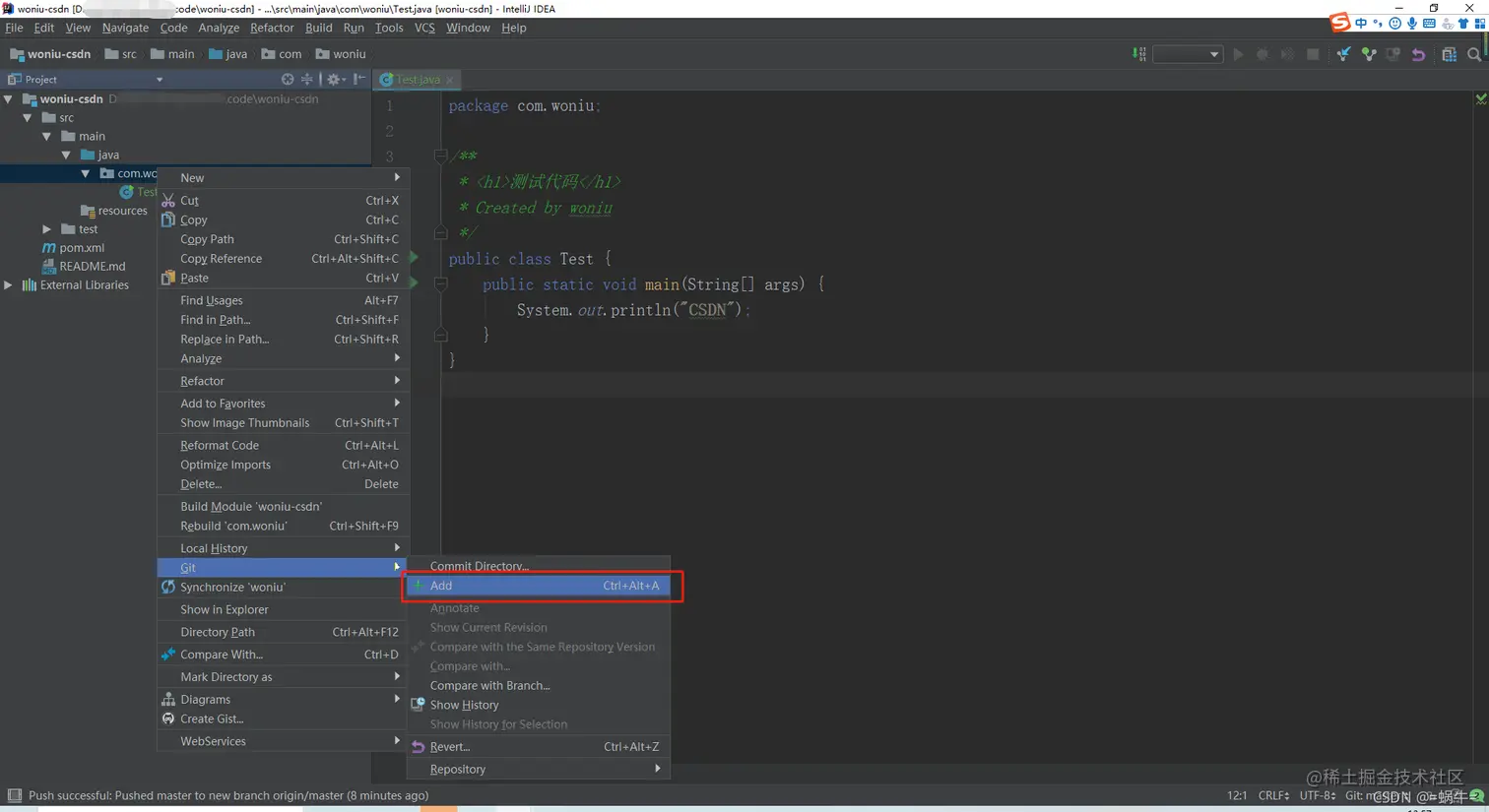This screenshot has height=812, width=1489.
Task: Click the Search Everywhere magnifier icon
Action: coord(1474,54)
